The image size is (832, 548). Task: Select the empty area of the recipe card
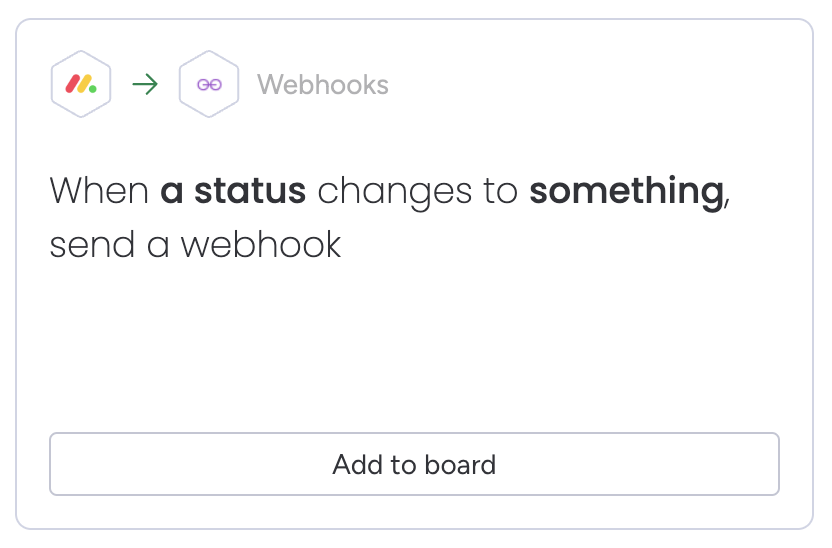[414, 345]
